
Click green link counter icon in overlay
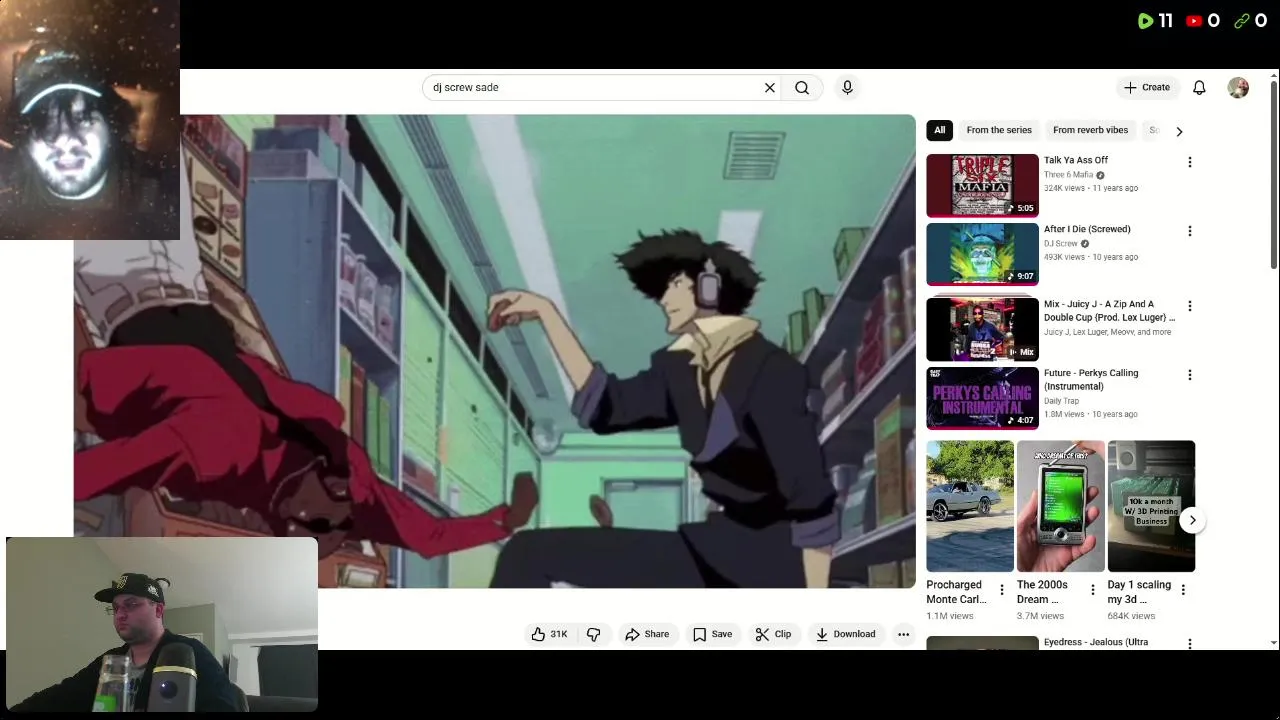pos(1242,21)
